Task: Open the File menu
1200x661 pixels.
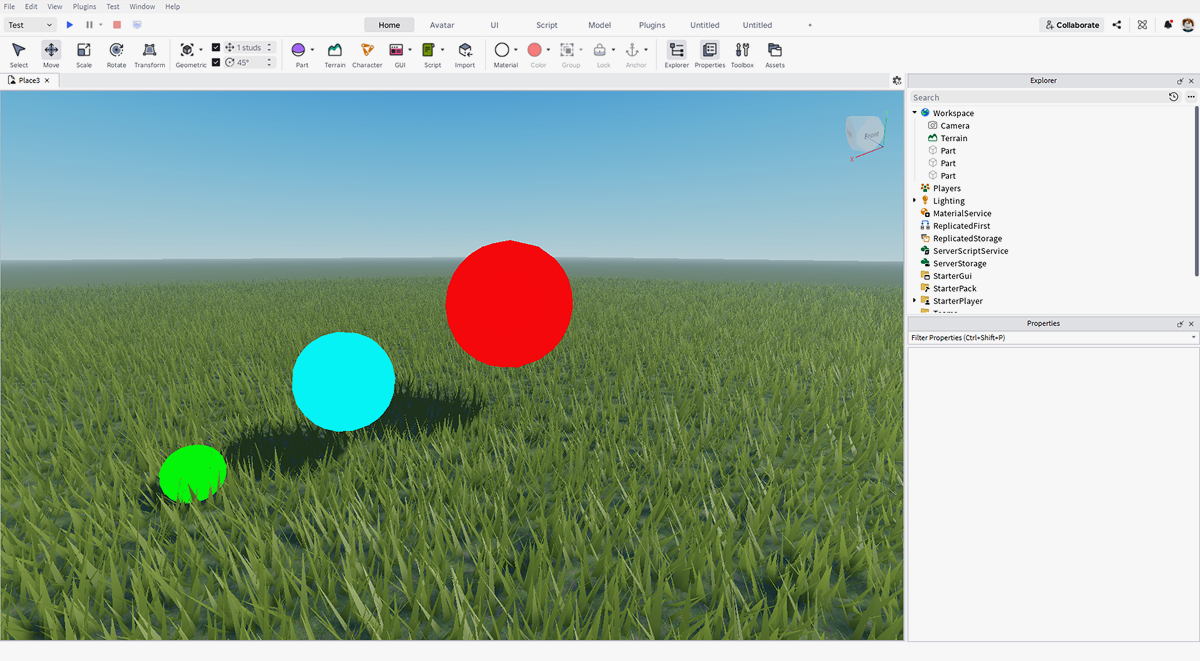Action: [9, 6]
